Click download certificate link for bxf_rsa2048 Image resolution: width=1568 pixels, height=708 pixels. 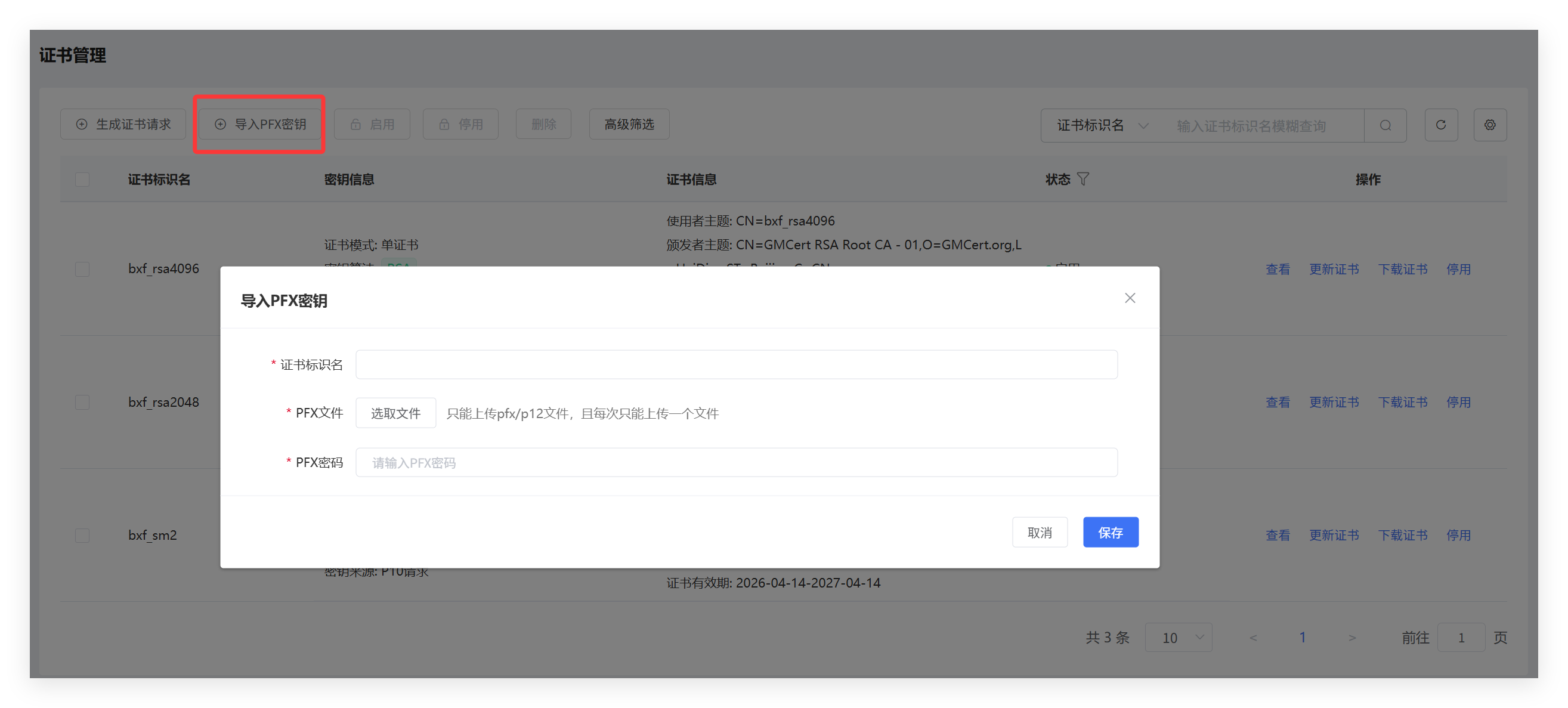1402,403
